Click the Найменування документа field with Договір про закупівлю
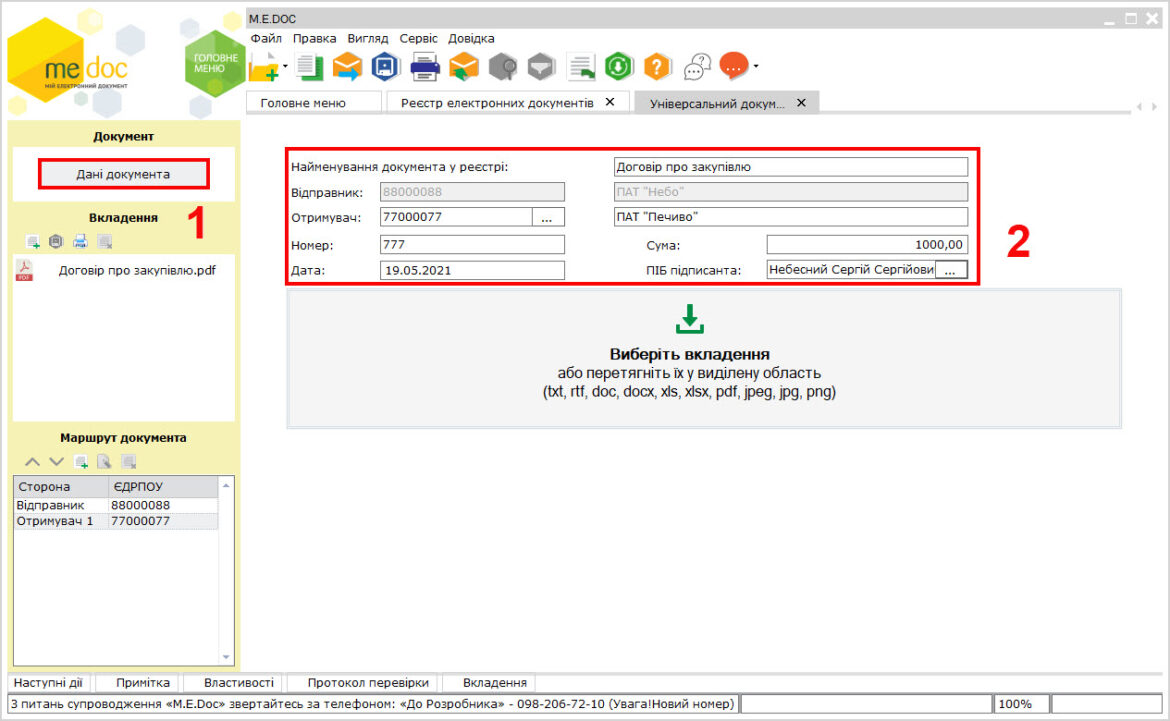Viewport: 1170px width, 721px height. pos(791,166)
